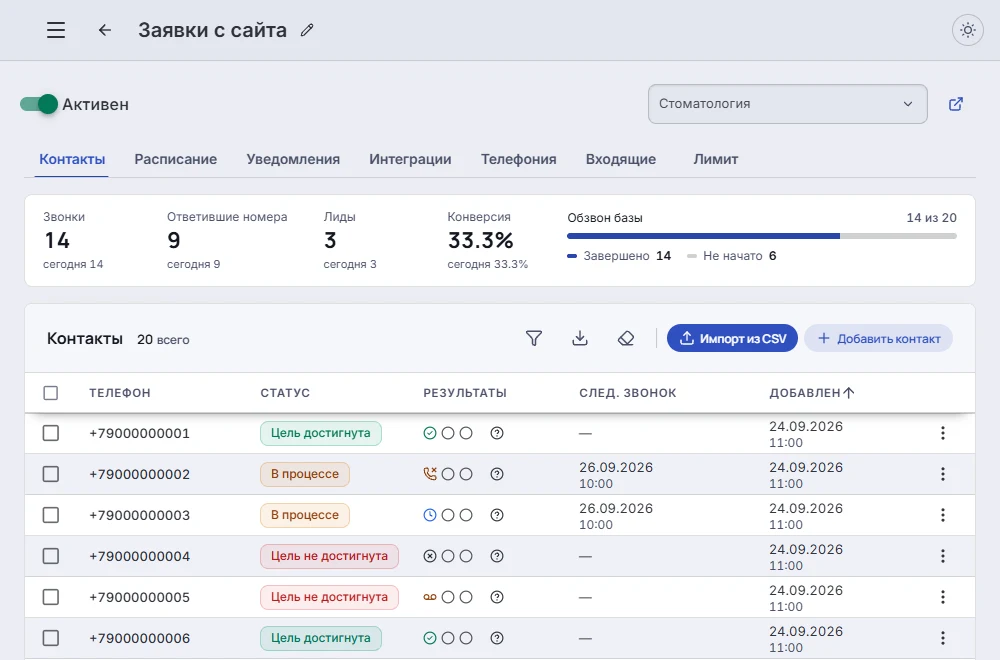Viewport: 1000px width, 660px height.
Task: Select checkbox for +79000000005
Action: [50, 597]
